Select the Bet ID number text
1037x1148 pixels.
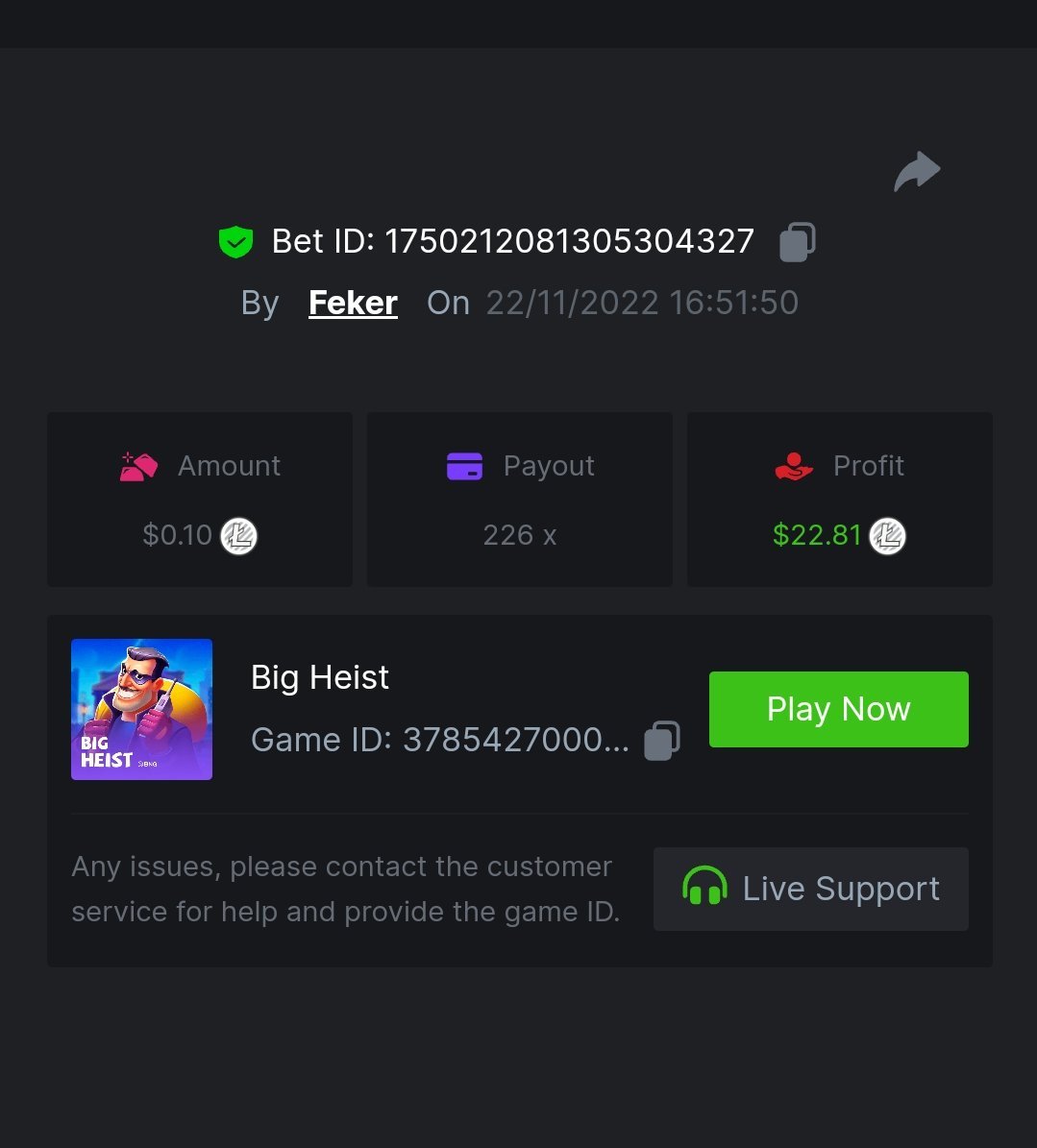click(x=569, y=241)
